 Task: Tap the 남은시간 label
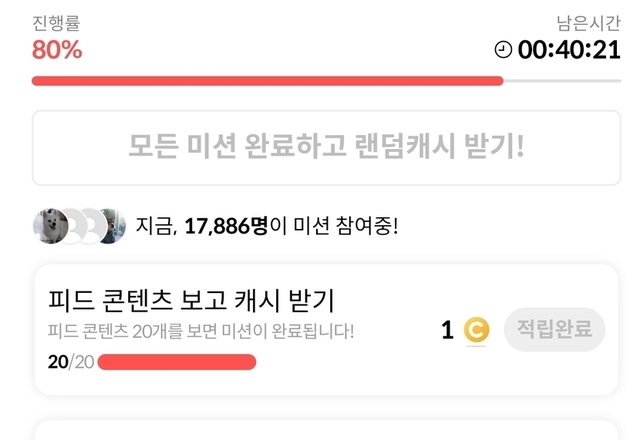pos(588,24)
